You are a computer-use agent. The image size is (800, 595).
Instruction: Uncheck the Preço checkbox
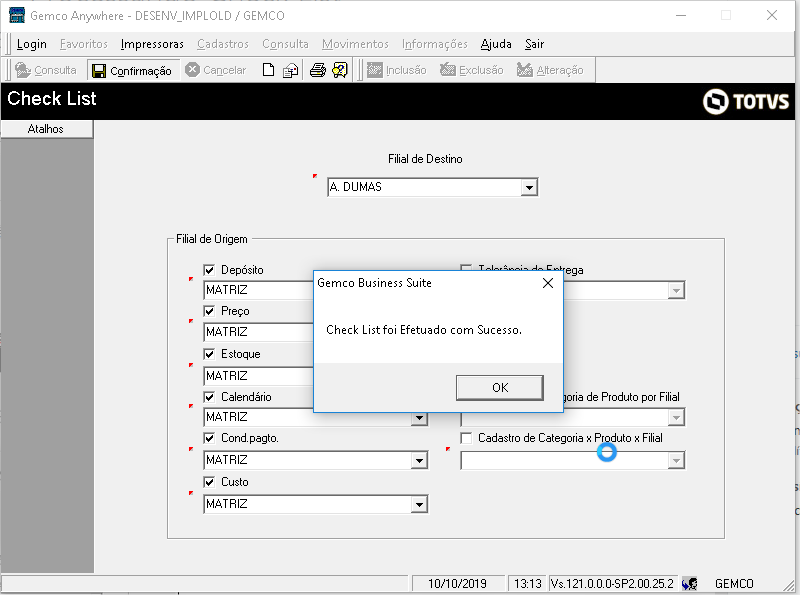click(209, 311)
